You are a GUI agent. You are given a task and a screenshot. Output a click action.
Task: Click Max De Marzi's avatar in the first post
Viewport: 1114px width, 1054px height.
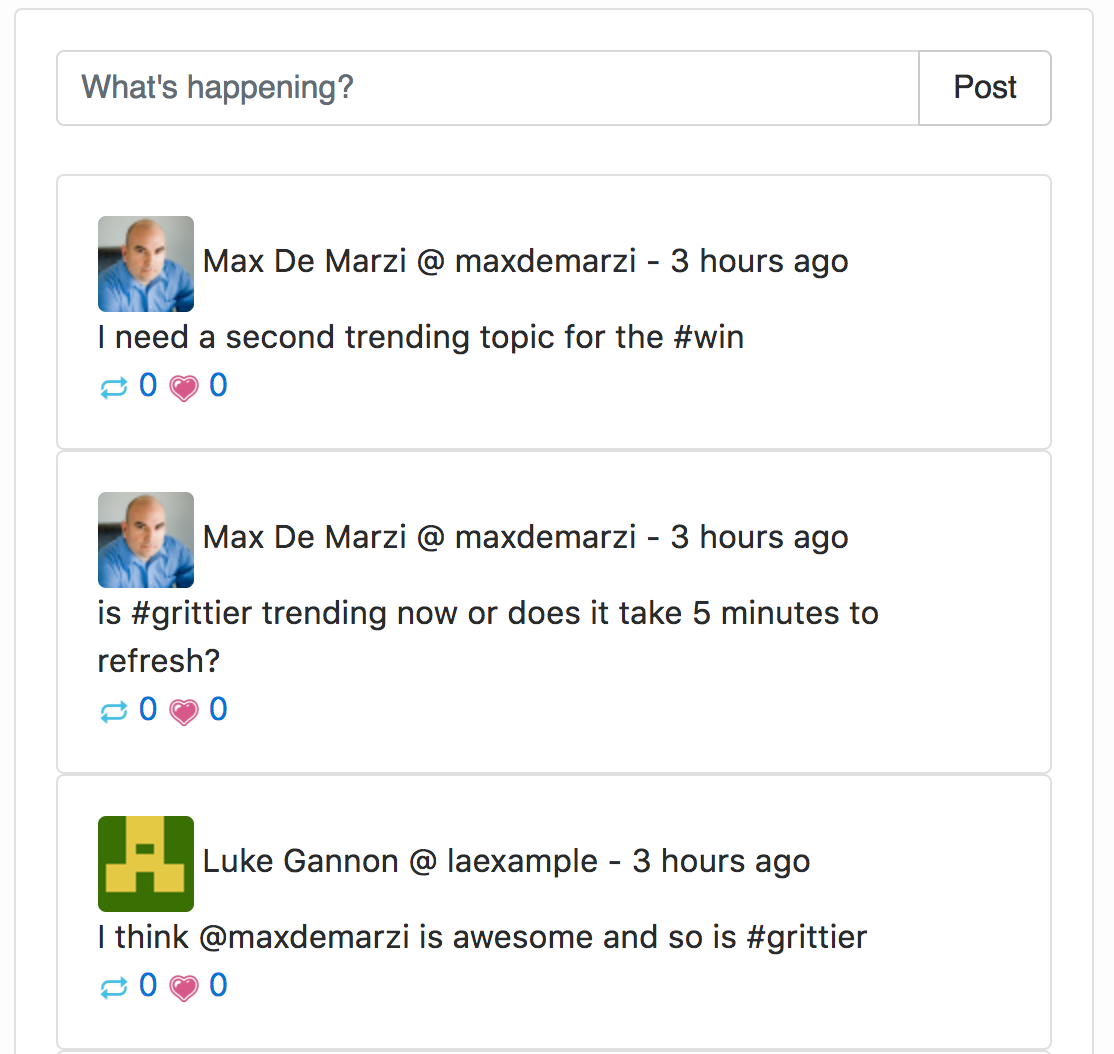(146, 264)
